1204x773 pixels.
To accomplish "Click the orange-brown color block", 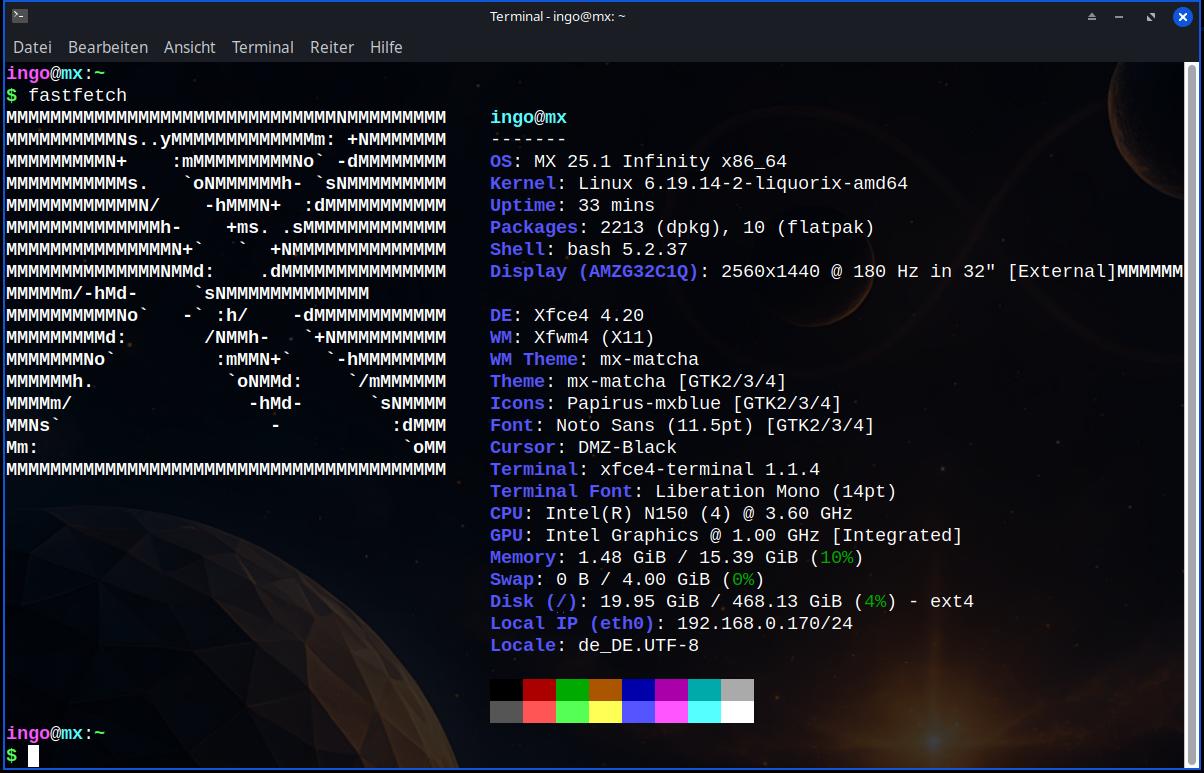I will click(605, 690).
